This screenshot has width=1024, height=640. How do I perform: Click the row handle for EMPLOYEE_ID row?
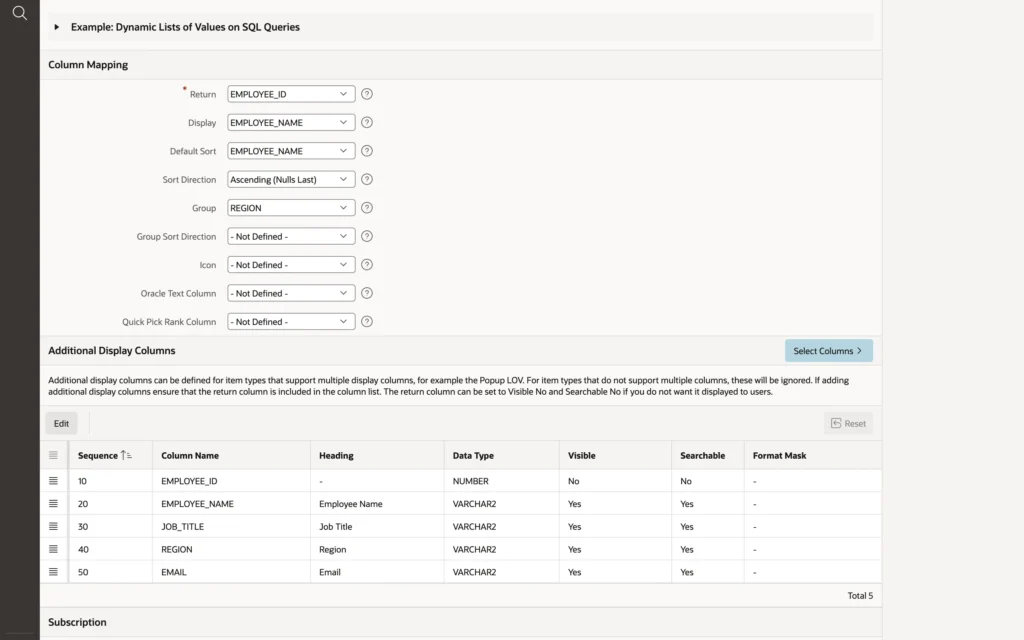point(54,481)
